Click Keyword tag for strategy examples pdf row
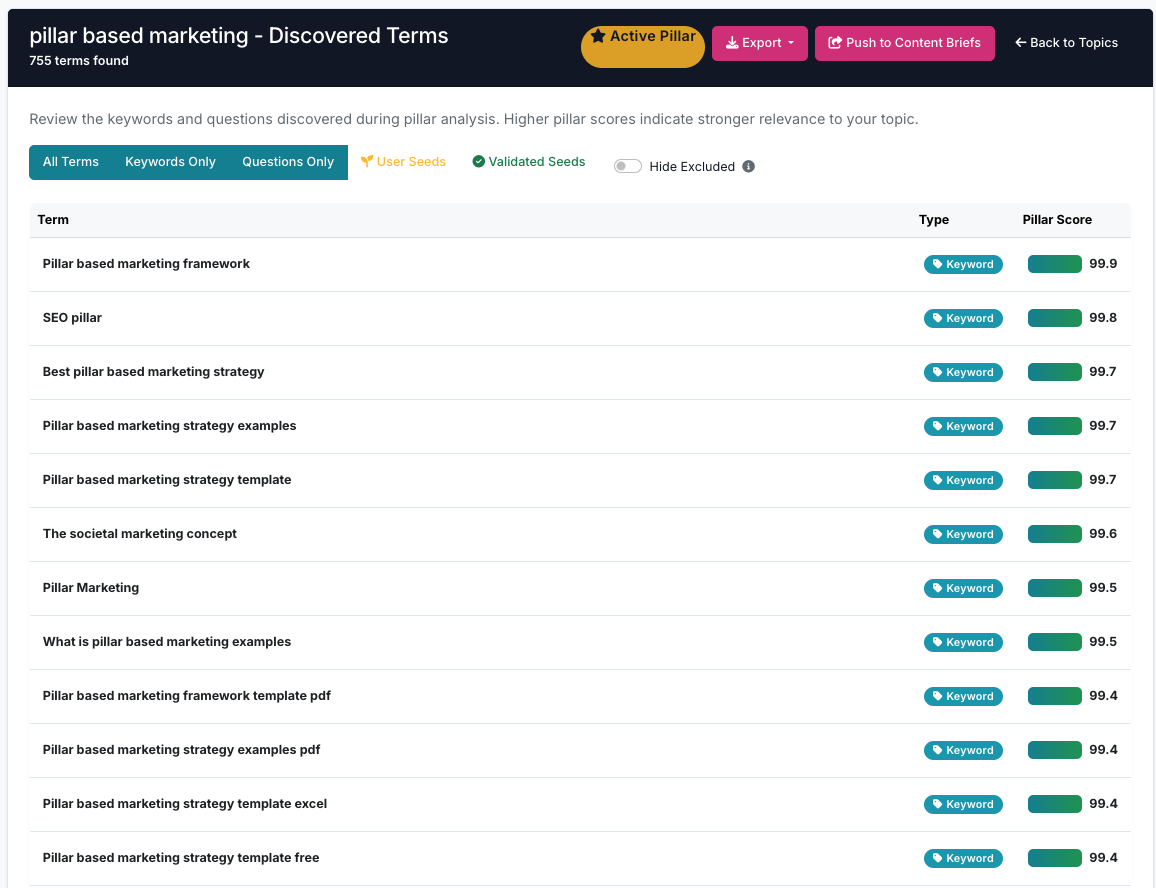The width and height of the screenshot is (1156, 888). [963, 750]
